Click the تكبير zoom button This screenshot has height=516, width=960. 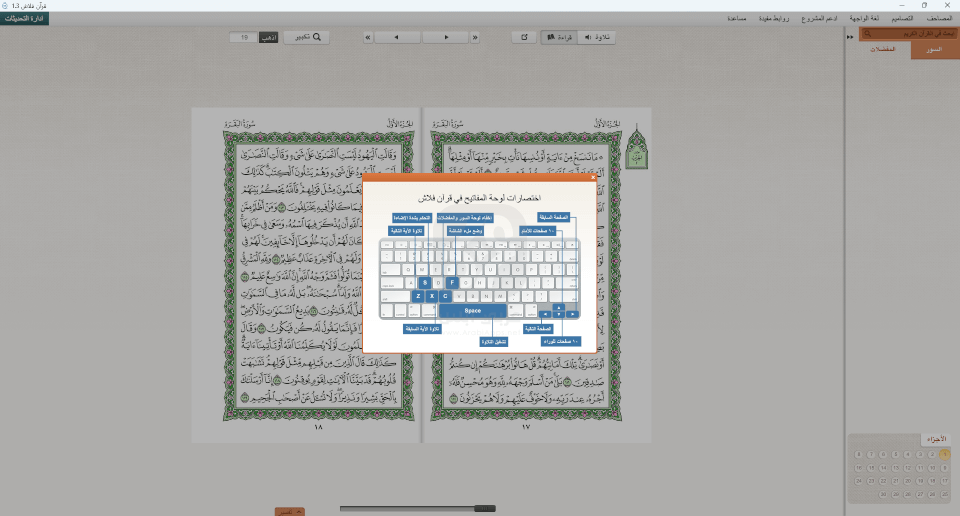[307, 37]
